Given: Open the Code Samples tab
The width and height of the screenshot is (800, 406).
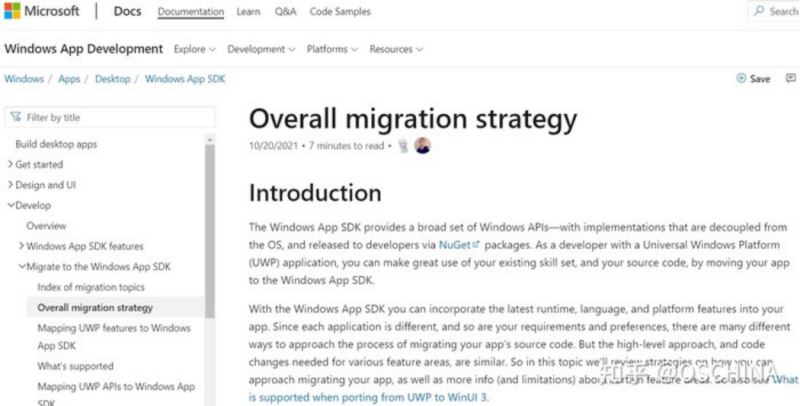Looking at the screenshot, I should click(340, 11).
